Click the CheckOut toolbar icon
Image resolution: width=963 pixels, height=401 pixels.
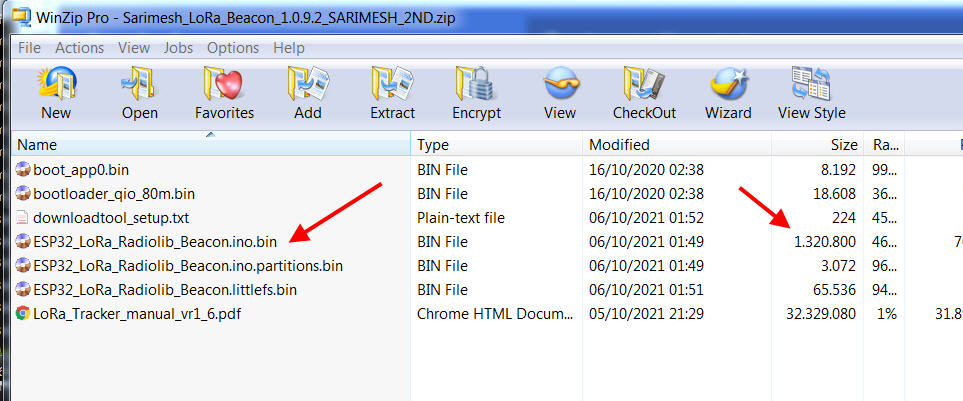pyautogui.click(x=644, y=84)
